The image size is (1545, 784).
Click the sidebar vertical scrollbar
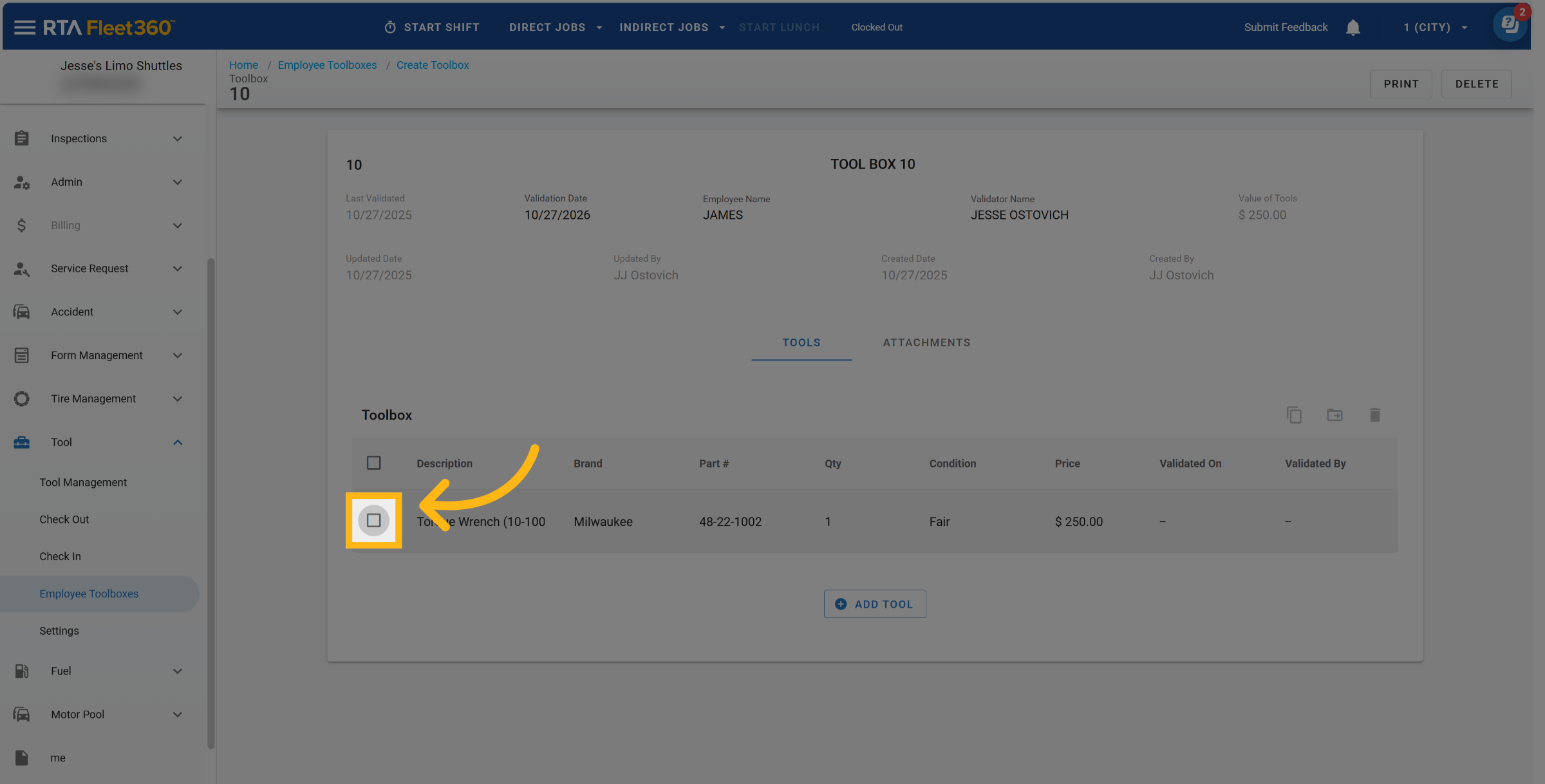211,502
